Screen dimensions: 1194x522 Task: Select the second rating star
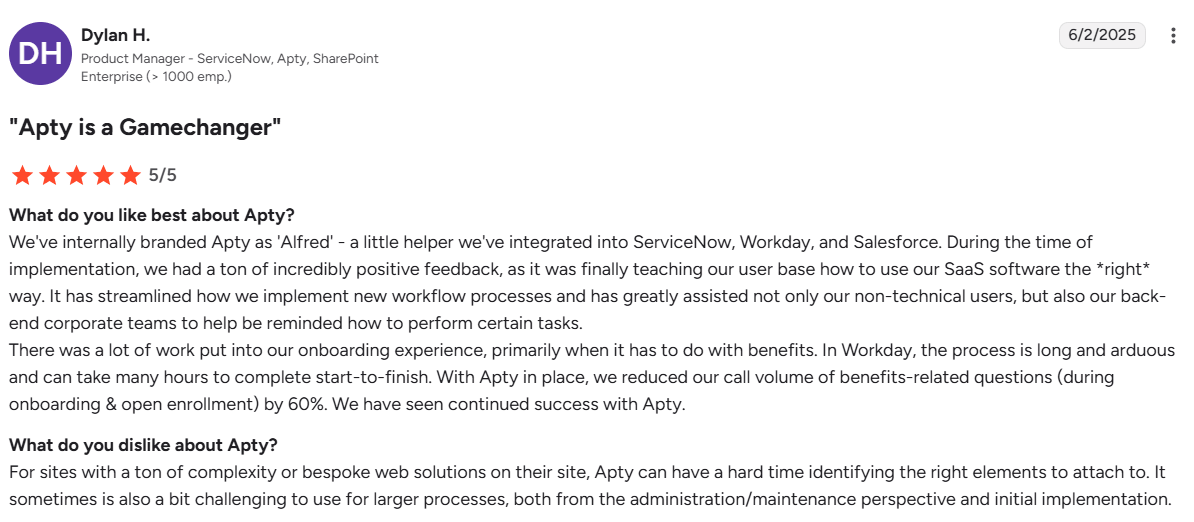[x=49, y=176]
